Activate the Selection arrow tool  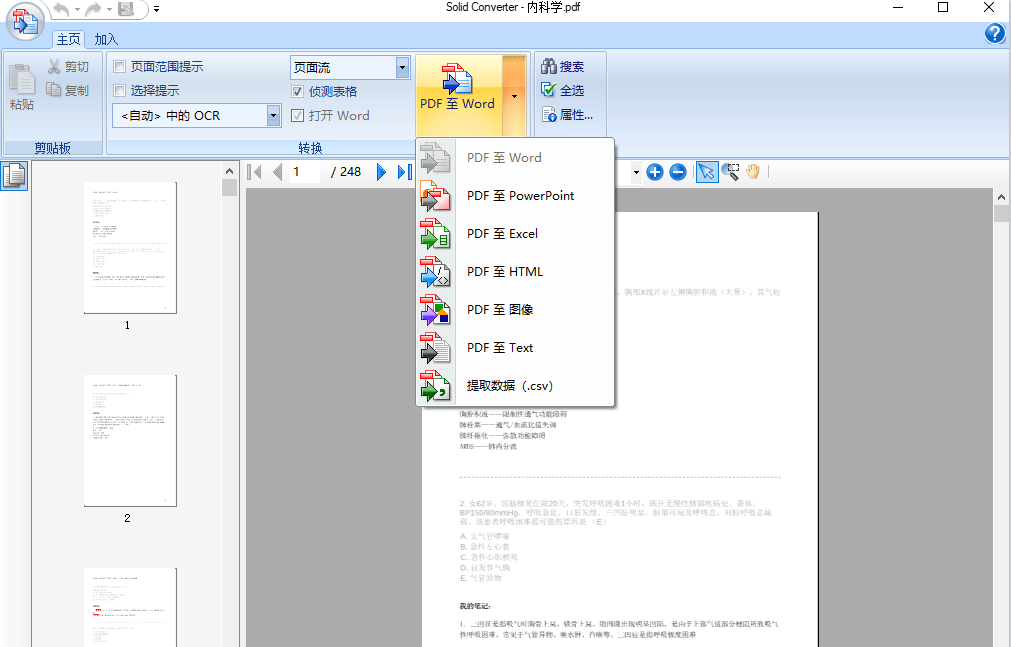pyautogui.click(x=707, y=172)
